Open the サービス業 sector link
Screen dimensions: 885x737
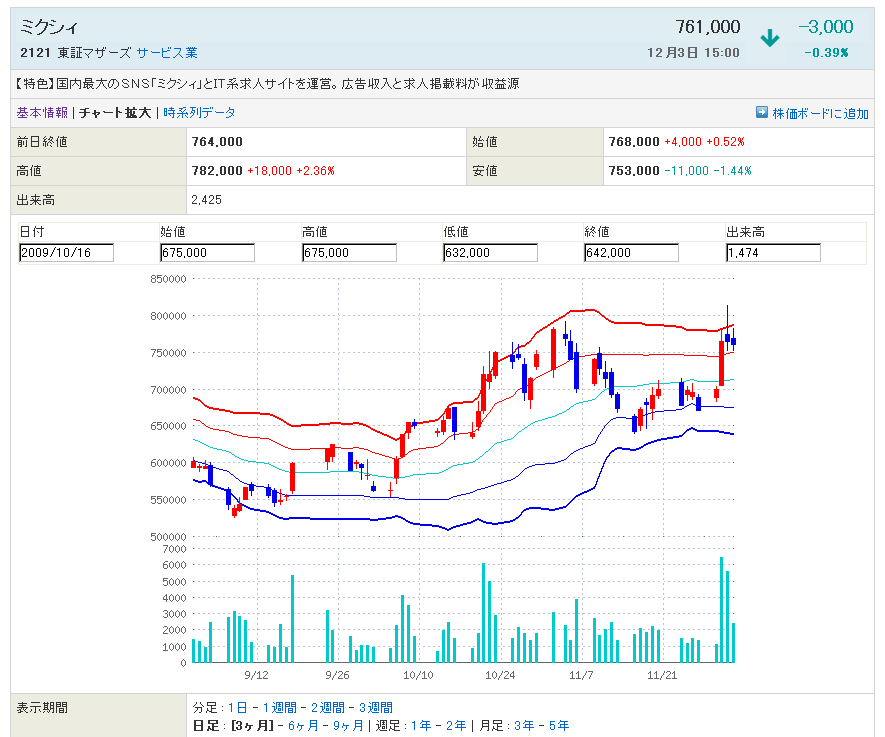[167, 51]
